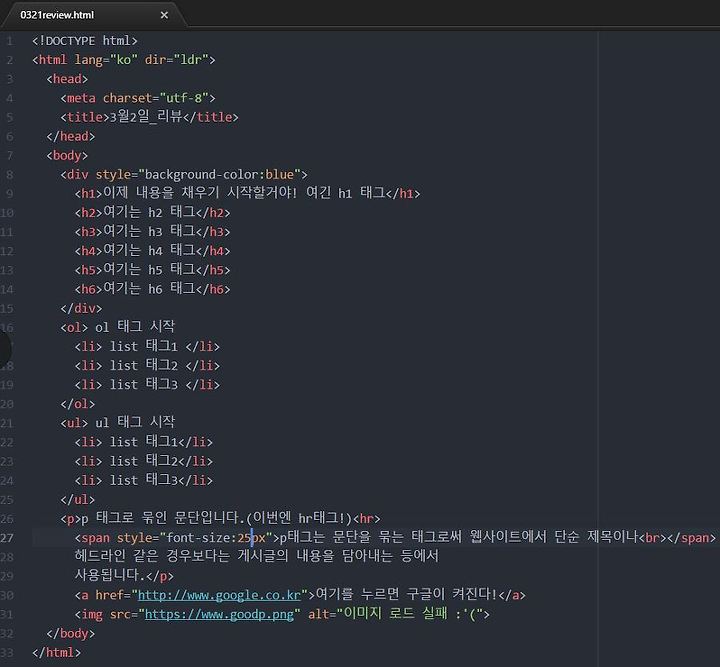Click the closing ul tag on line 25
The image size is (720, 667).
click(78, 499)
